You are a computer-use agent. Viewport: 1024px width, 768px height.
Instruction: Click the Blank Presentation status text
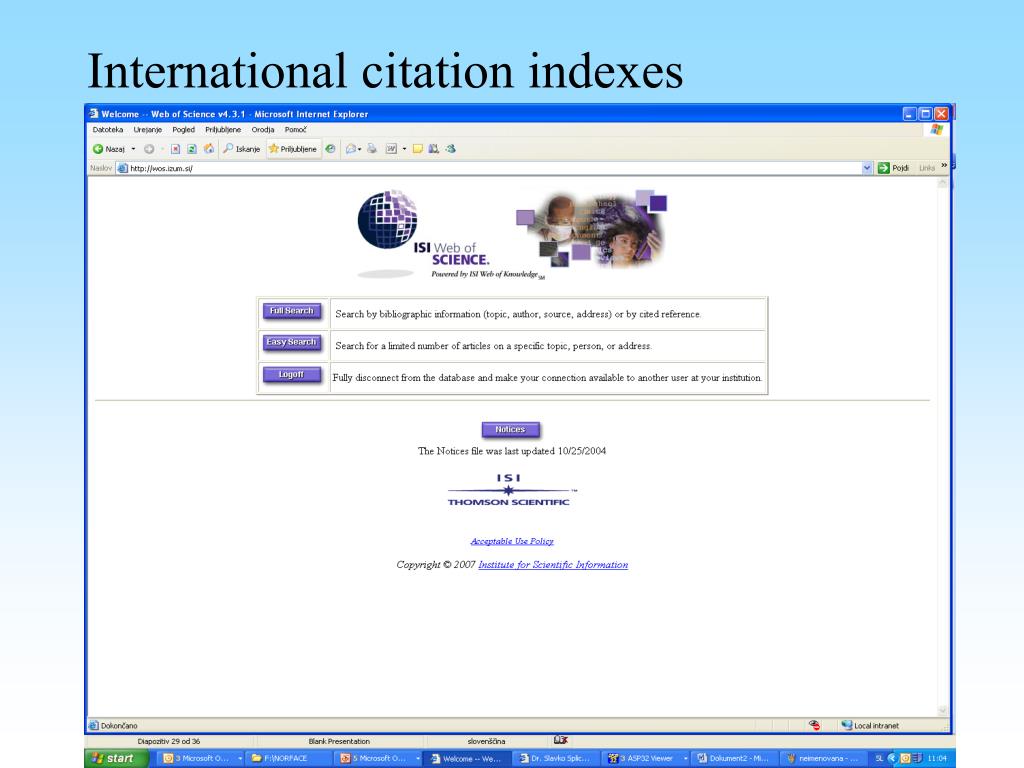pyautogui.click(x=339, y=741)
